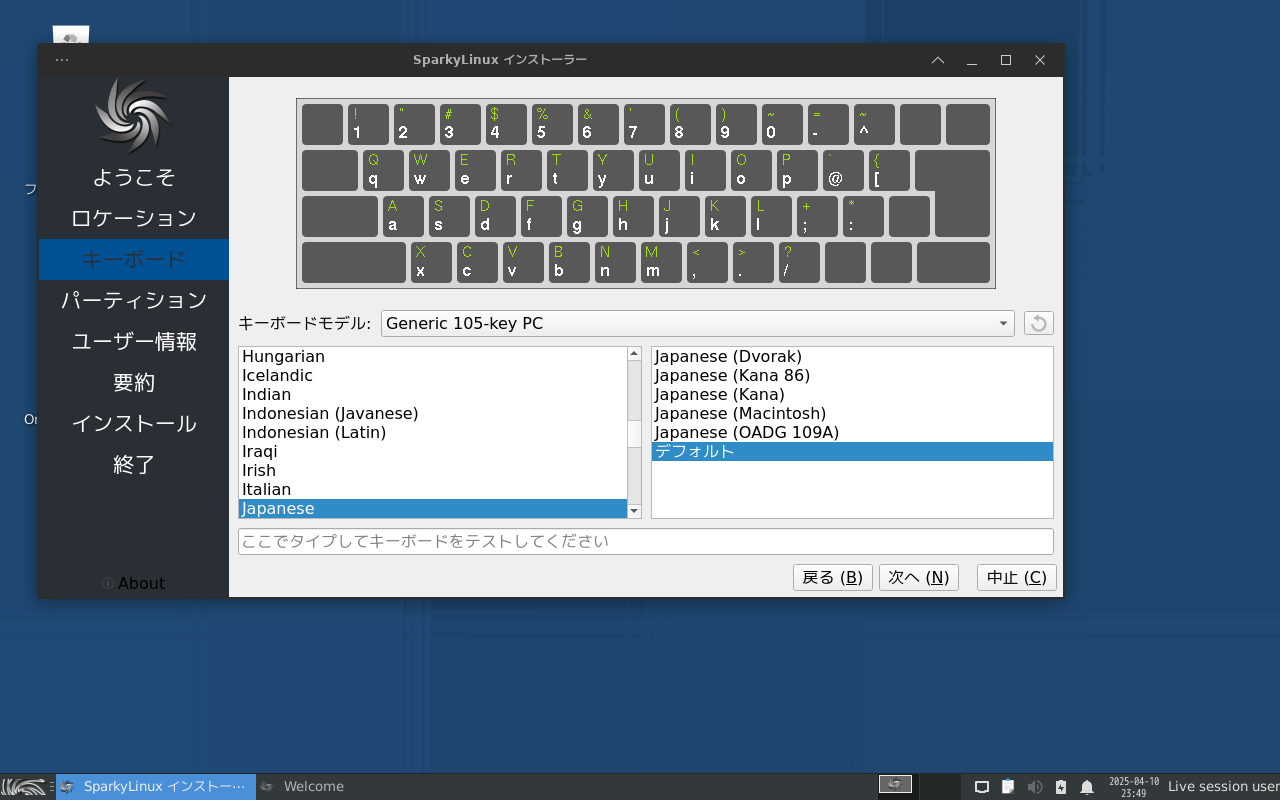Click the workspace switcher thumbnail on the taskbar
This screenshot has width=1280, height=800.
[x=896, y=785]
